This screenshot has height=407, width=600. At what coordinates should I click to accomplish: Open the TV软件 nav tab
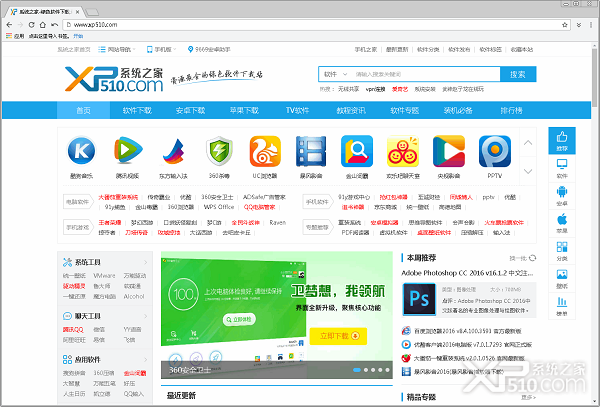pos(297,111)
